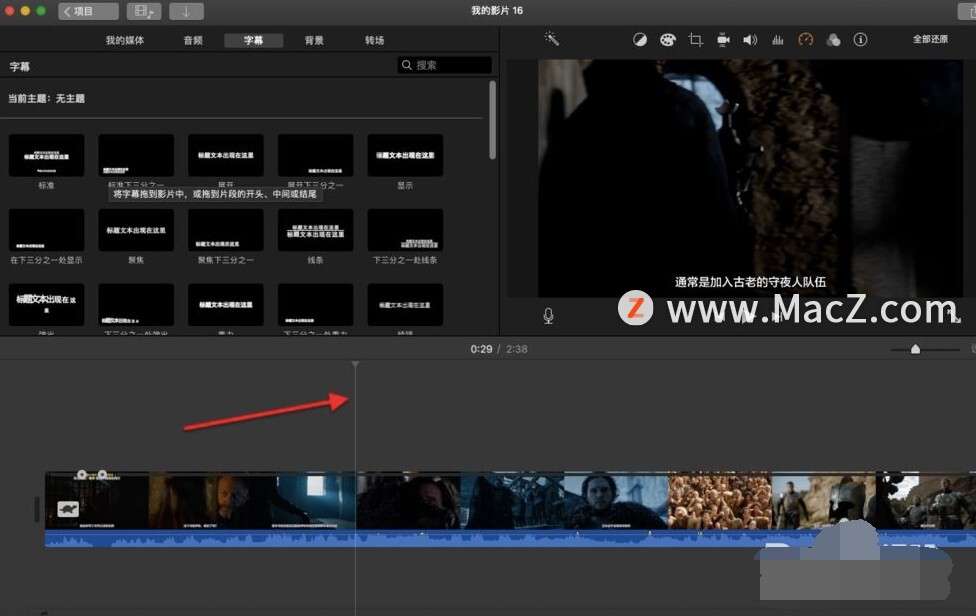Select the 展开下三分之一 title thumbnail
This screenshot has width=976, height=616.
tap(316, 156)
